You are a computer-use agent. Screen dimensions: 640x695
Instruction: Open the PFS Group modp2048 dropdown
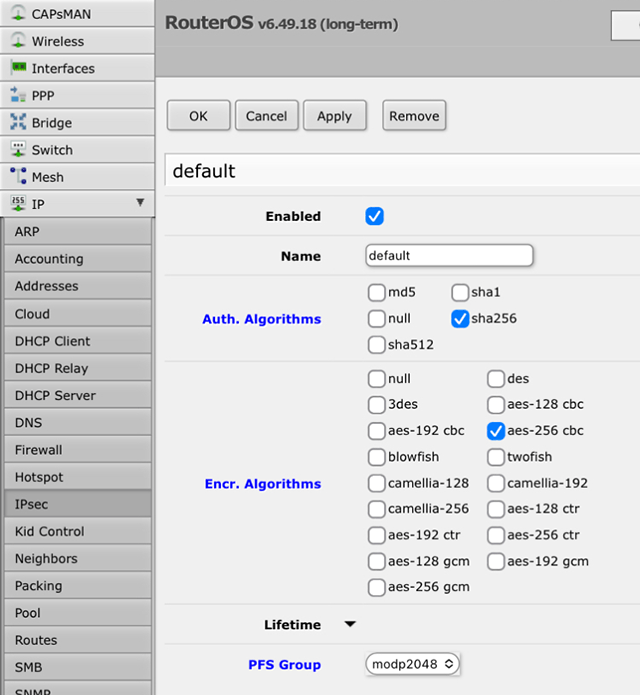(412, 664)
